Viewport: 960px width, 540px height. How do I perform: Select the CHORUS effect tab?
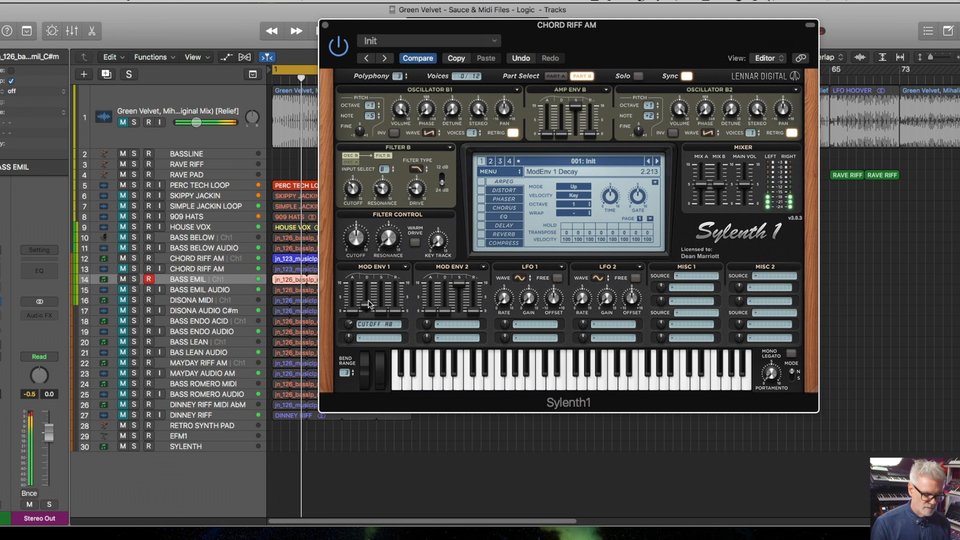point(504,208)
